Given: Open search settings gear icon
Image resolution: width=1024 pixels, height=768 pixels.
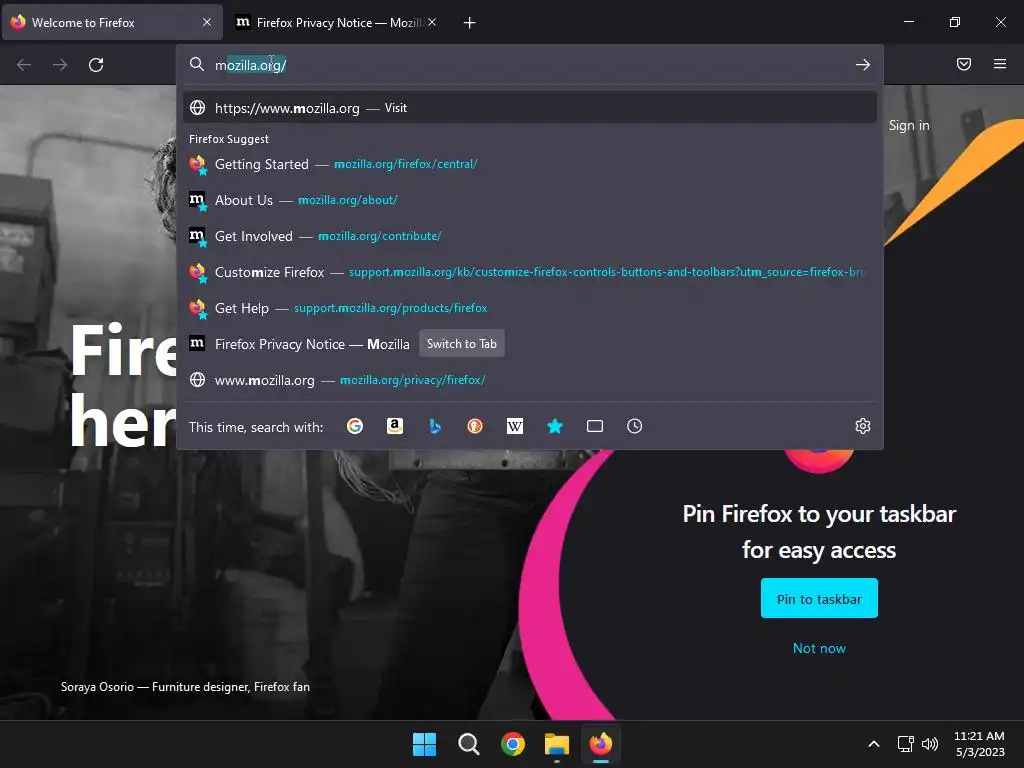Looking at the screenshot, I should 863,426.
